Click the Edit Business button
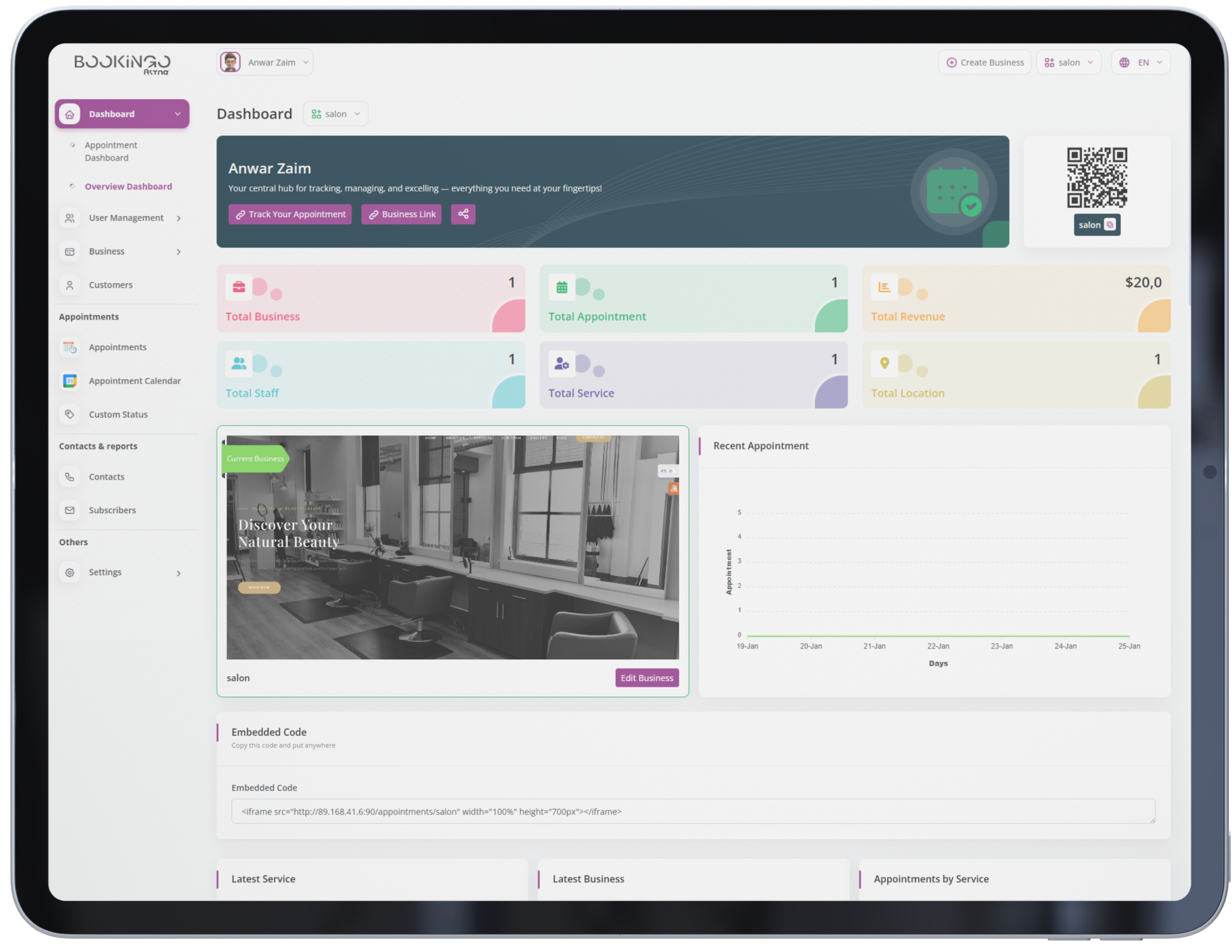Viewport: 1232px width, 952px height. pos(646,678)
